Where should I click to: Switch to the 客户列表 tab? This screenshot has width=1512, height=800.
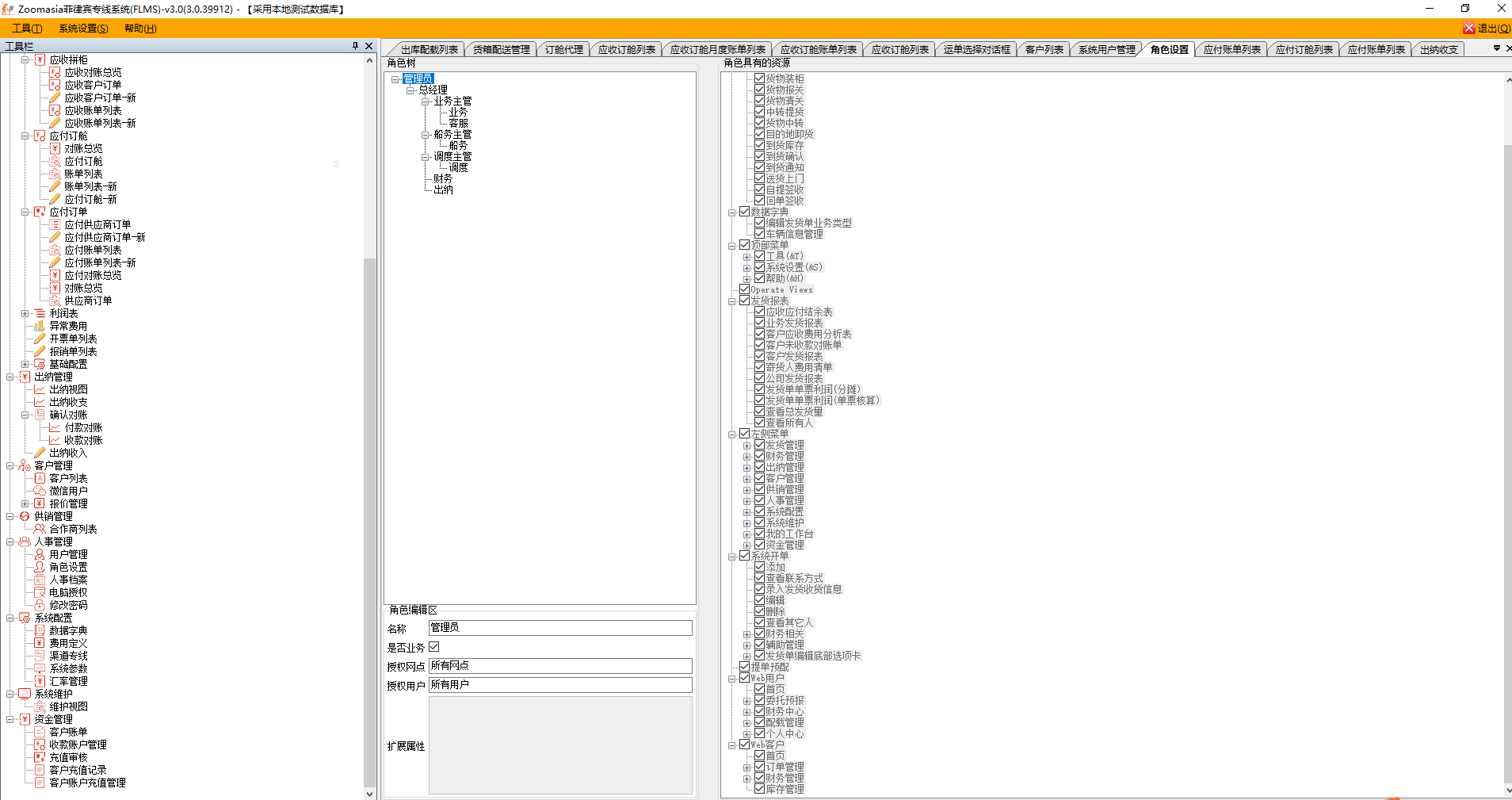[x=1044, y=49]
